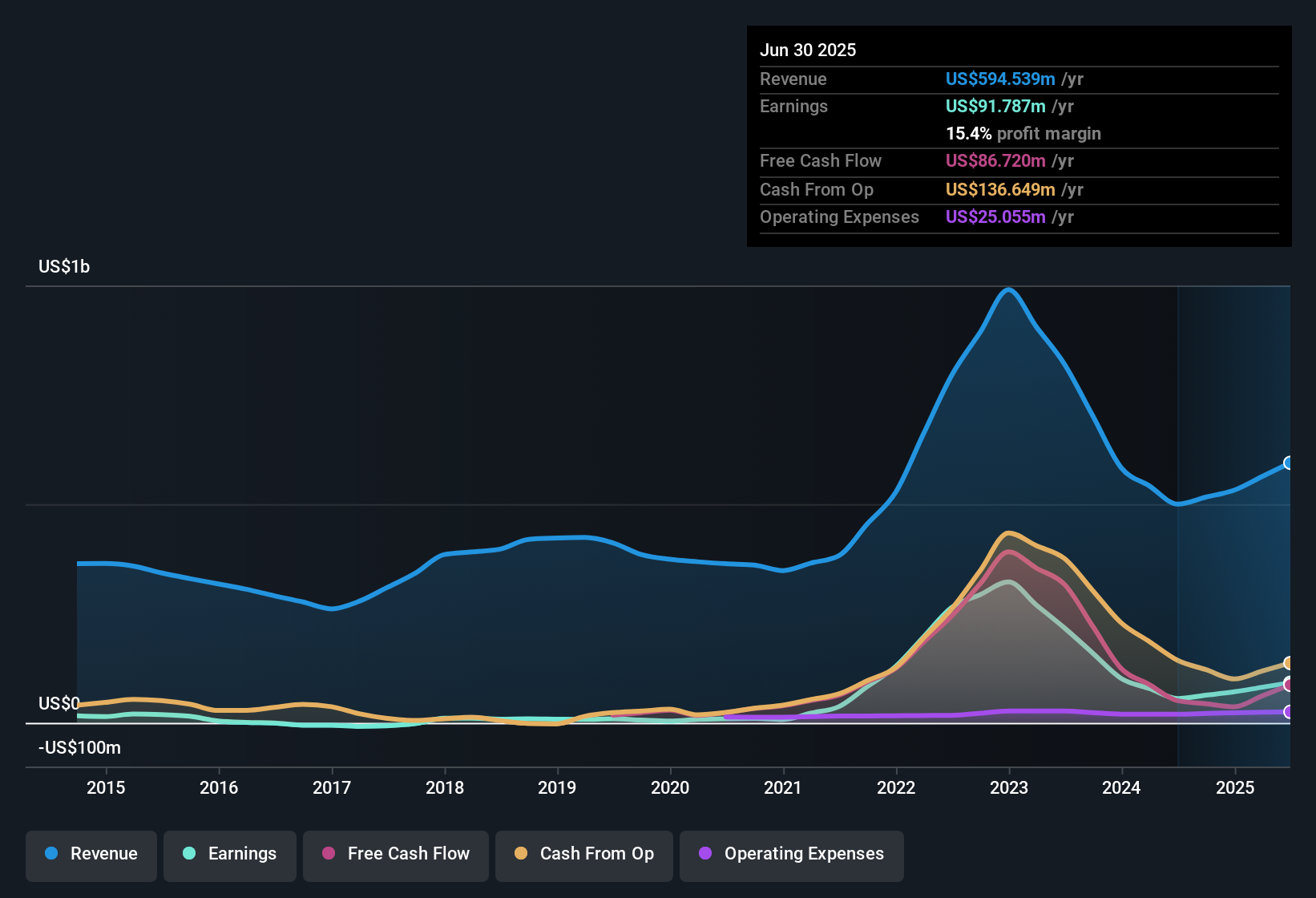Click the pink Free Cash Flow color swatch
Viewport: 1316px width, 898px height.
pyautogui.click(x=329, y=854)
